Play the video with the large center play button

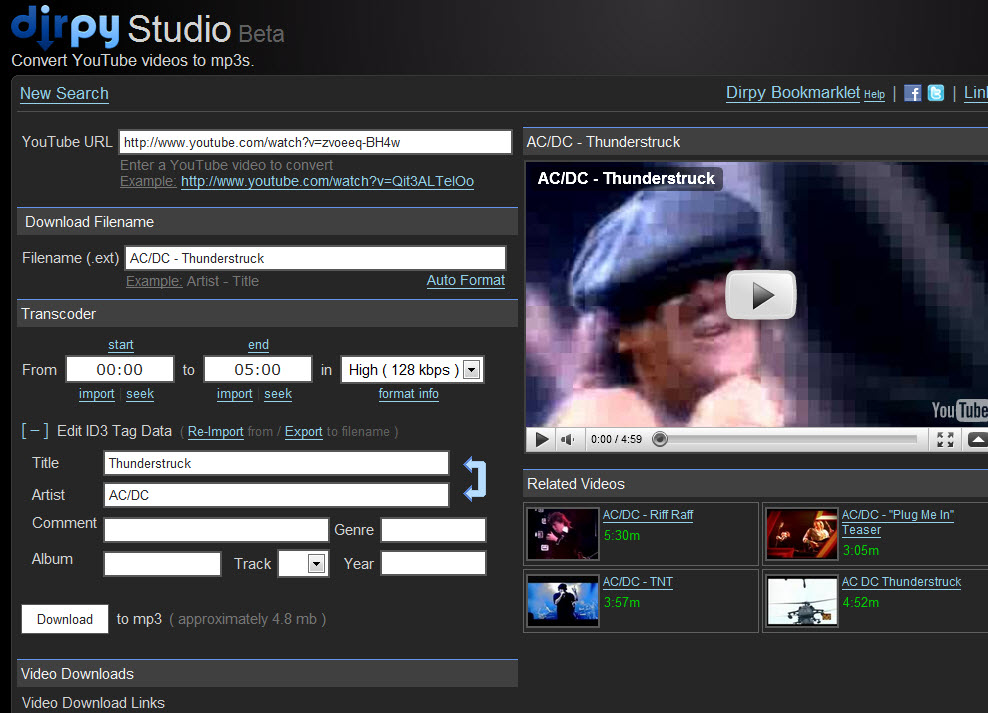(761, 295)
